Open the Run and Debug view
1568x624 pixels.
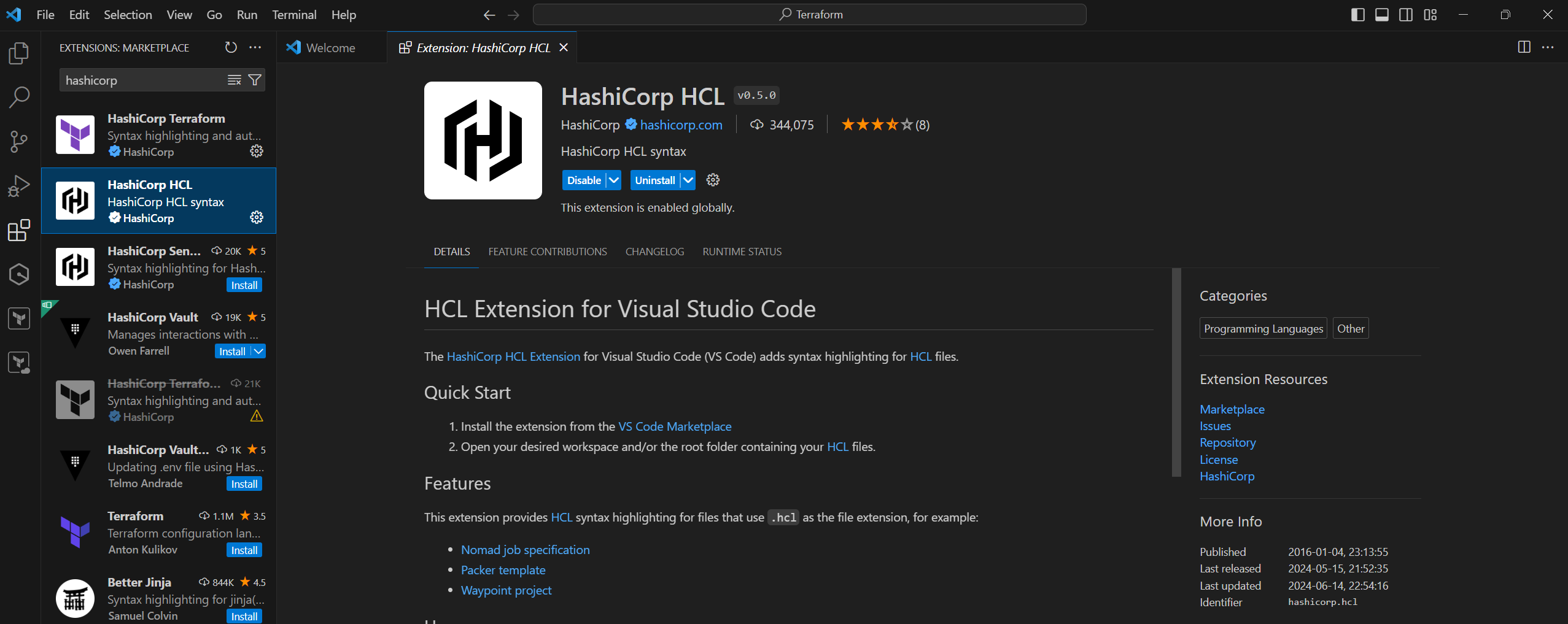(19, 186)
